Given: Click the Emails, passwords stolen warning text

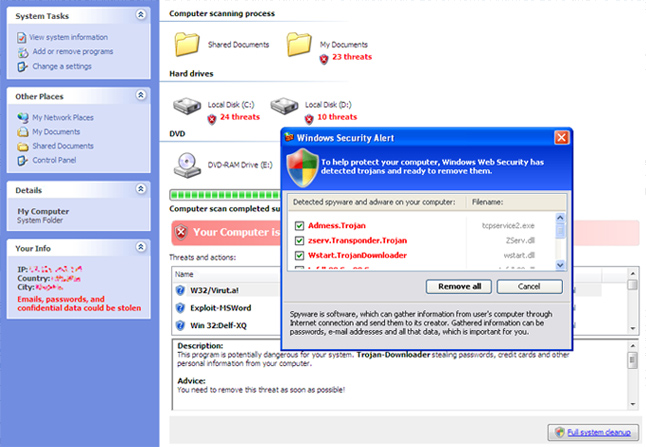Looking at the screenshot, I should [x=79, y=304].
